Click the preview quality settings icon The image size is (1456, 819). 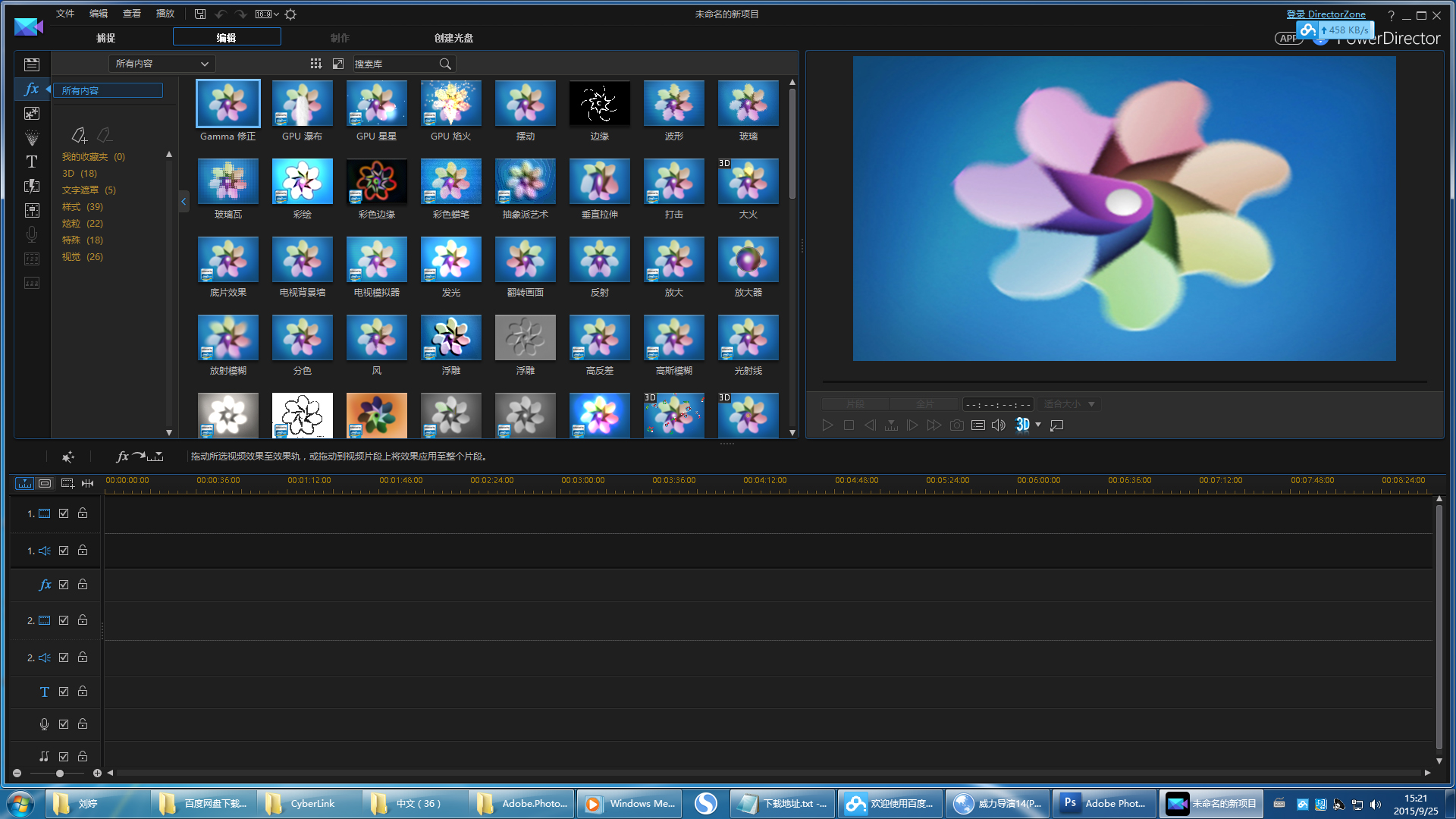[x=978, y=425]
